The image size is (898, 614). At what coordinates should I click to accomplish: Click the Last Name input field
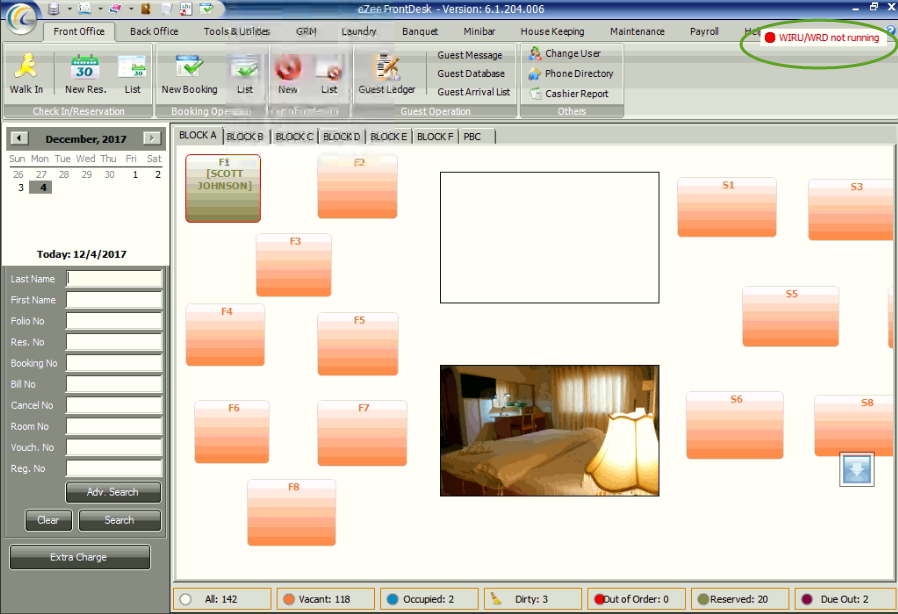coord(114,279)
